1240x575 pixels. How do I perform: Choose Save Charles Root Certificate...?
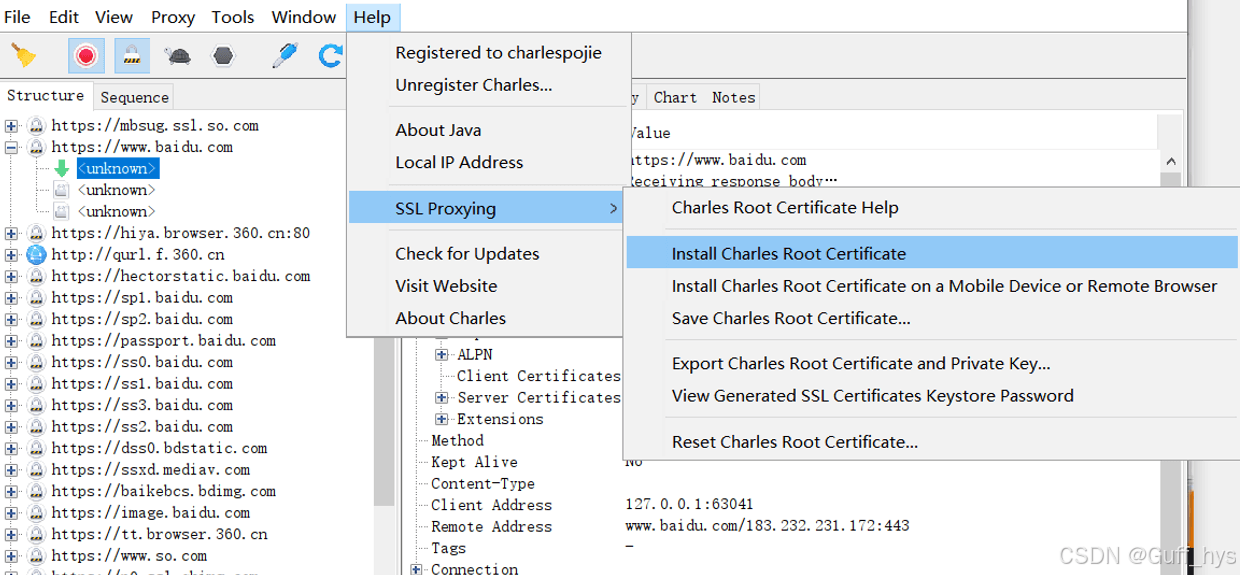pyautogui.click(x=791, y=318)
